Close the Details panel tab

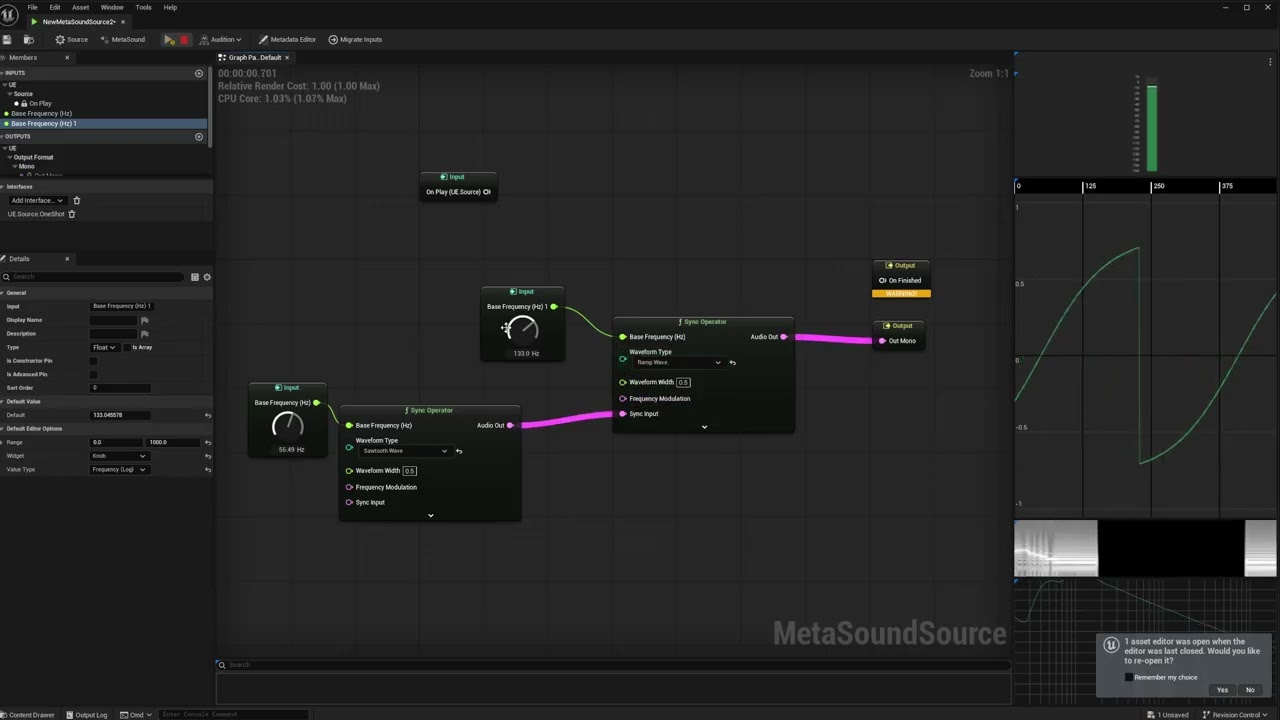[67, 258]
